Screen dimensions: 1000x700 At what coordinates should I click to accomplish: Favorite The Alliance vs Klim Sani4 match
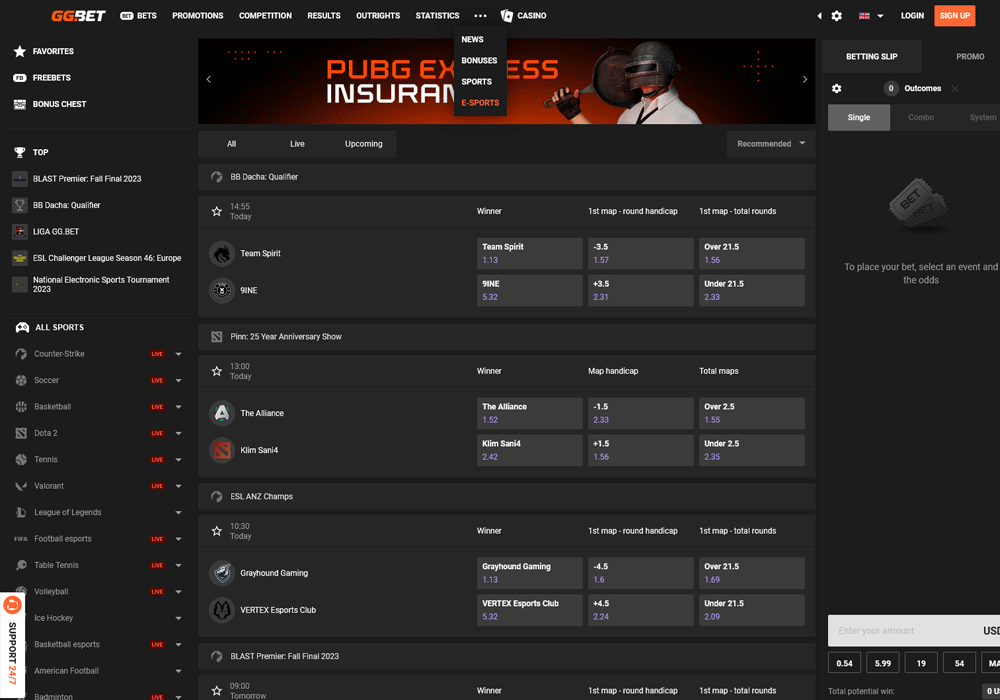(217, 371)
